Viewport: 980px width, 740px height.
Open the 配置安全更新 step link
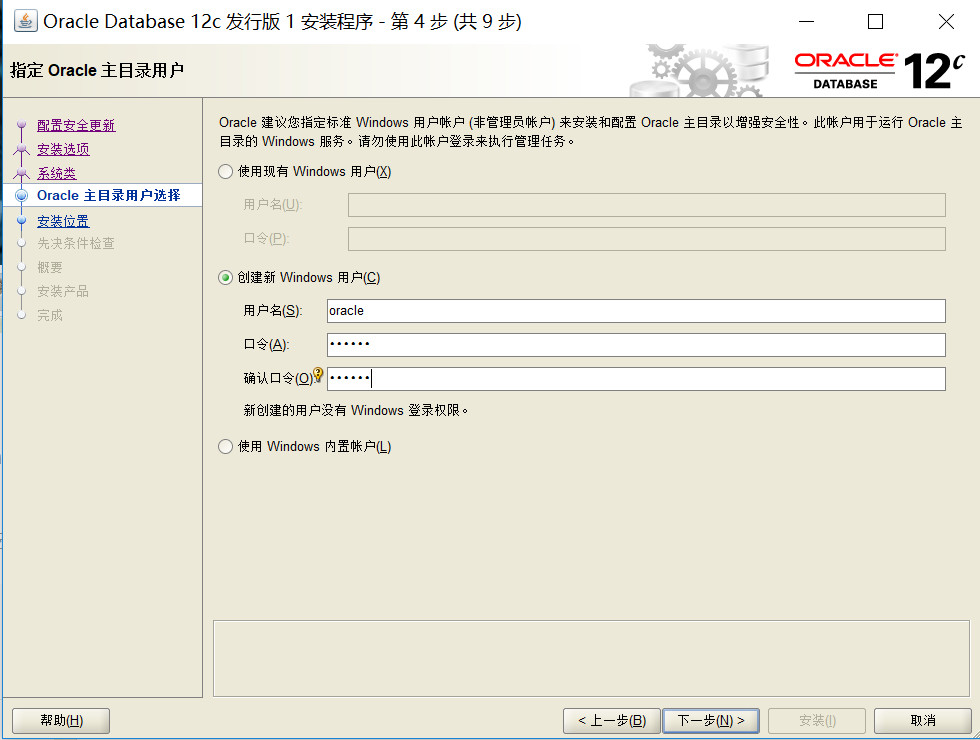pos(76,125)
